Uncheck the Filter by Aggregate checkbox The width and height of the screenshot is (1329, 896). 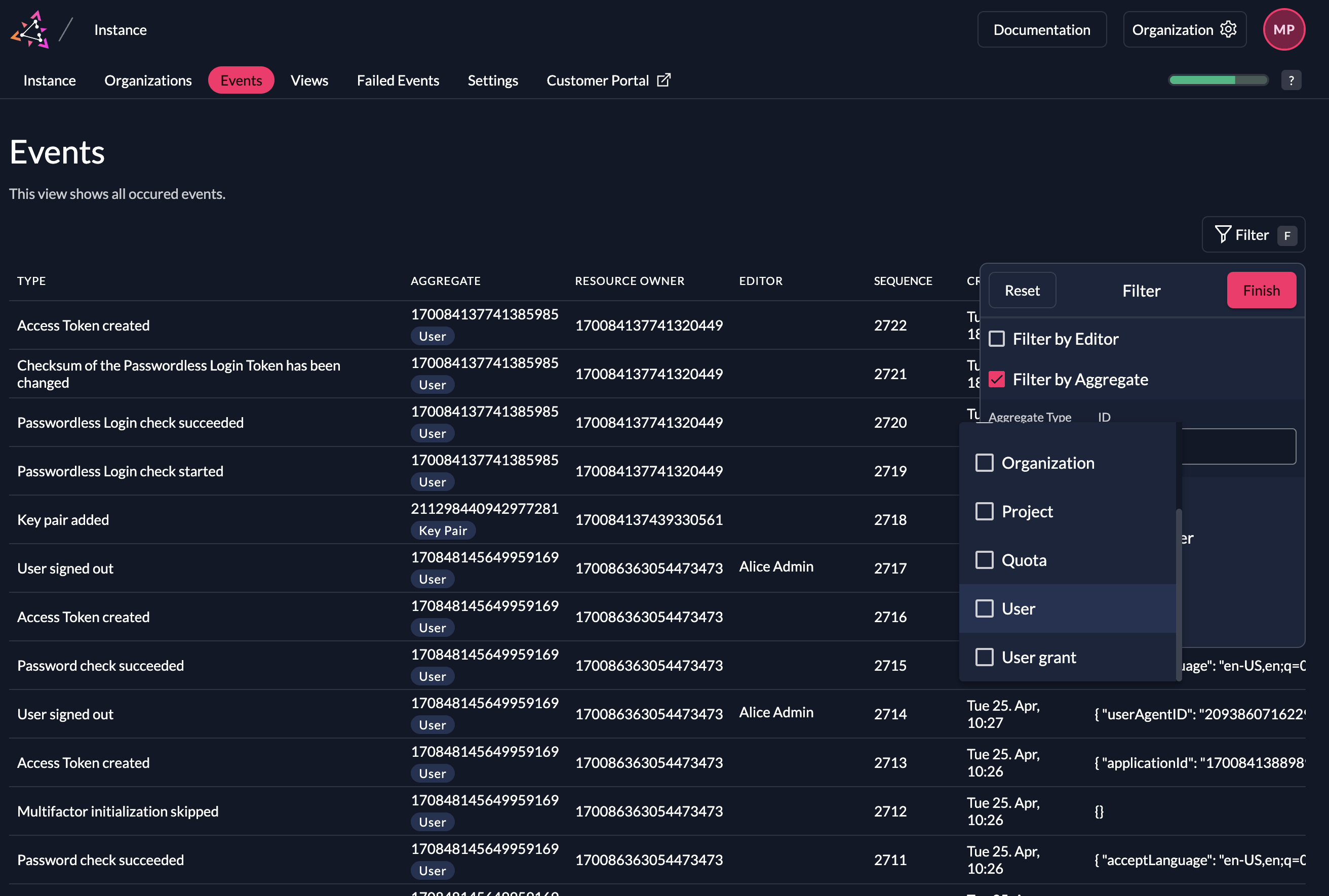(996, 380)
